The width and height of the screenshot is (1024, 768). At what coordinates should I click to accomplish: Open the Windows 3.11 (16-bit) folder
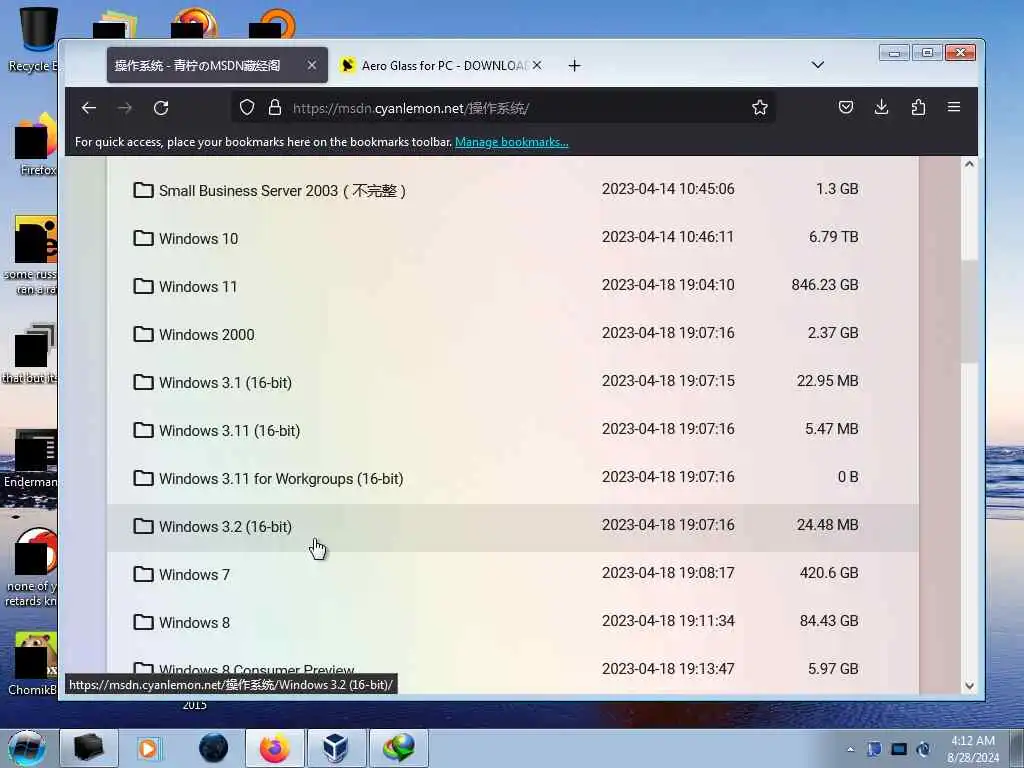(x=229, y=430)
